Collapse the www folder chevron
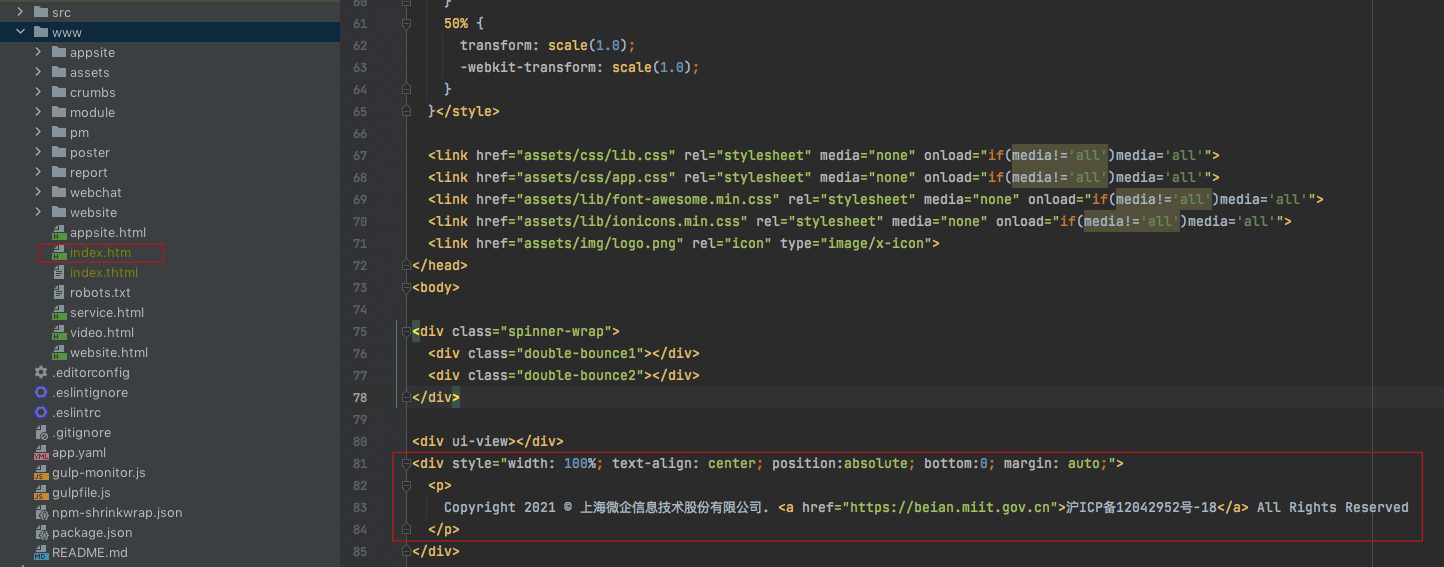 20,32
